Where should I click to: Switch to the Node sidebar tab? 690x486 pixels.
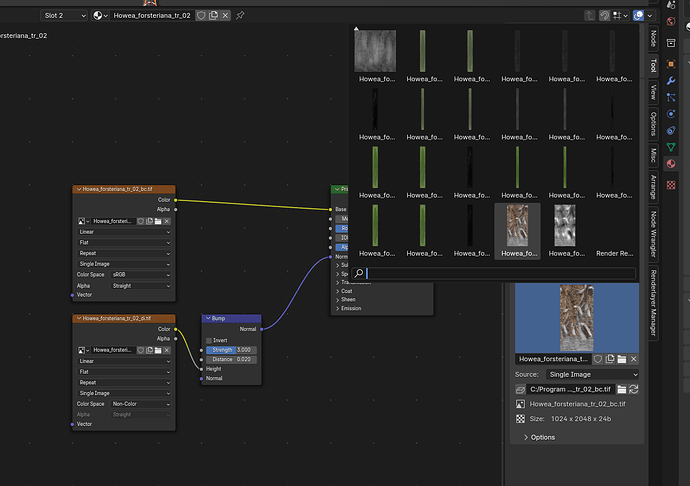(x=653, y=39)
